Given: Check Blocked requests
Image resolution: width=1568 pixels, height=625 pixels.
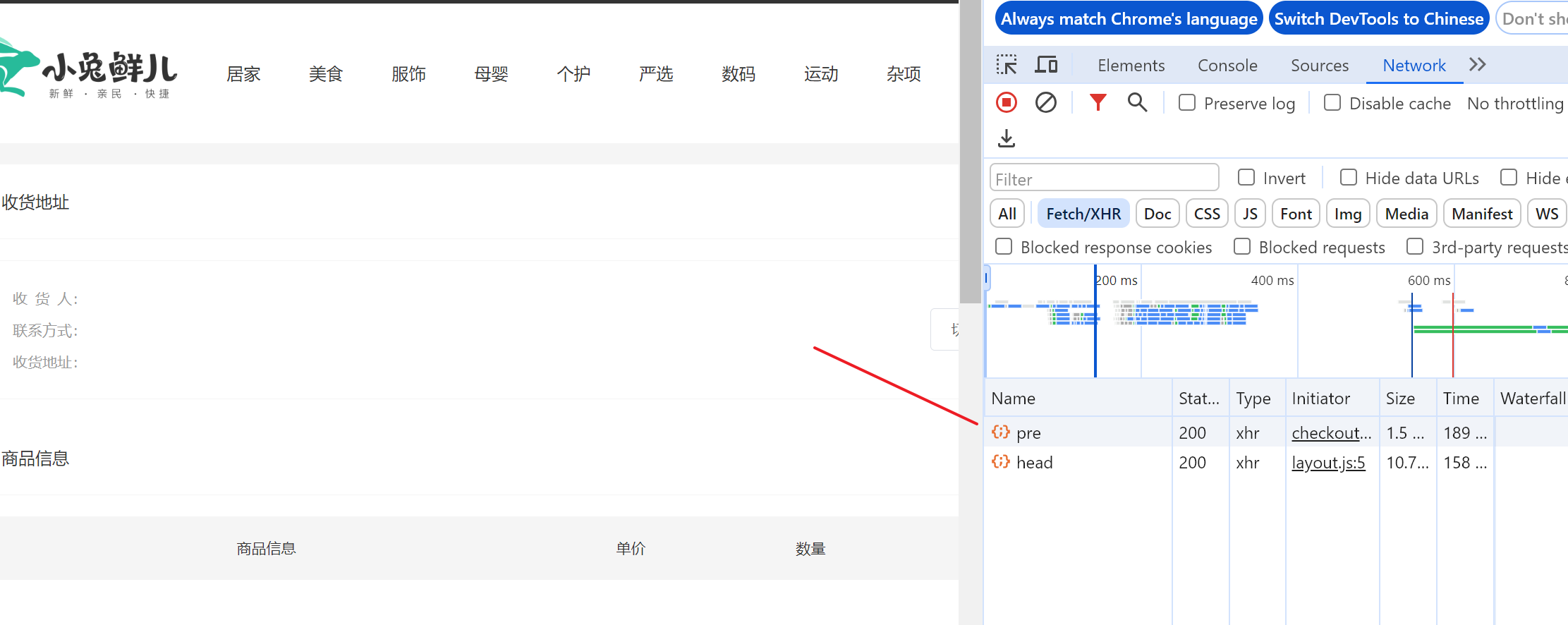Looking at the screenshot, I should pyautogui.click(x=1242, y=247).
